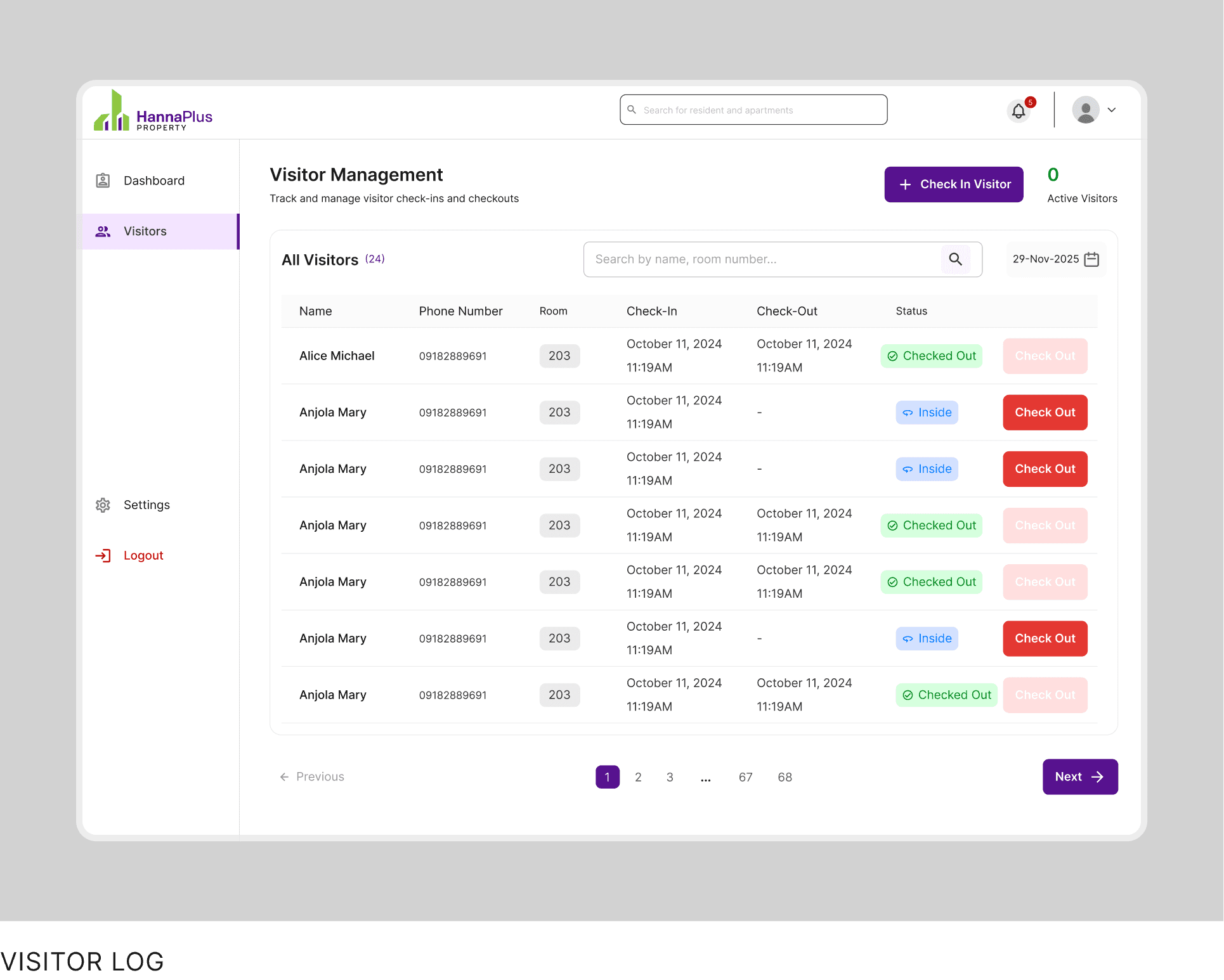
Task: Click the pagination ellipsis
Action: [x=706, y=777]
